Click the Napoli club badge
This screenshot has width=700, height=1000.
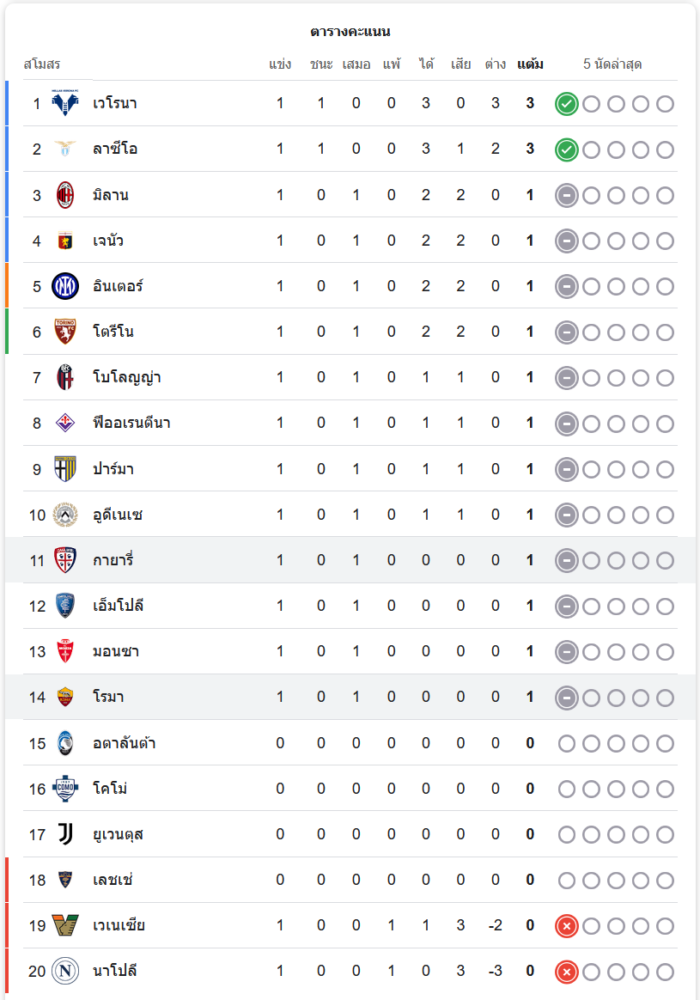tap(65, 971)
